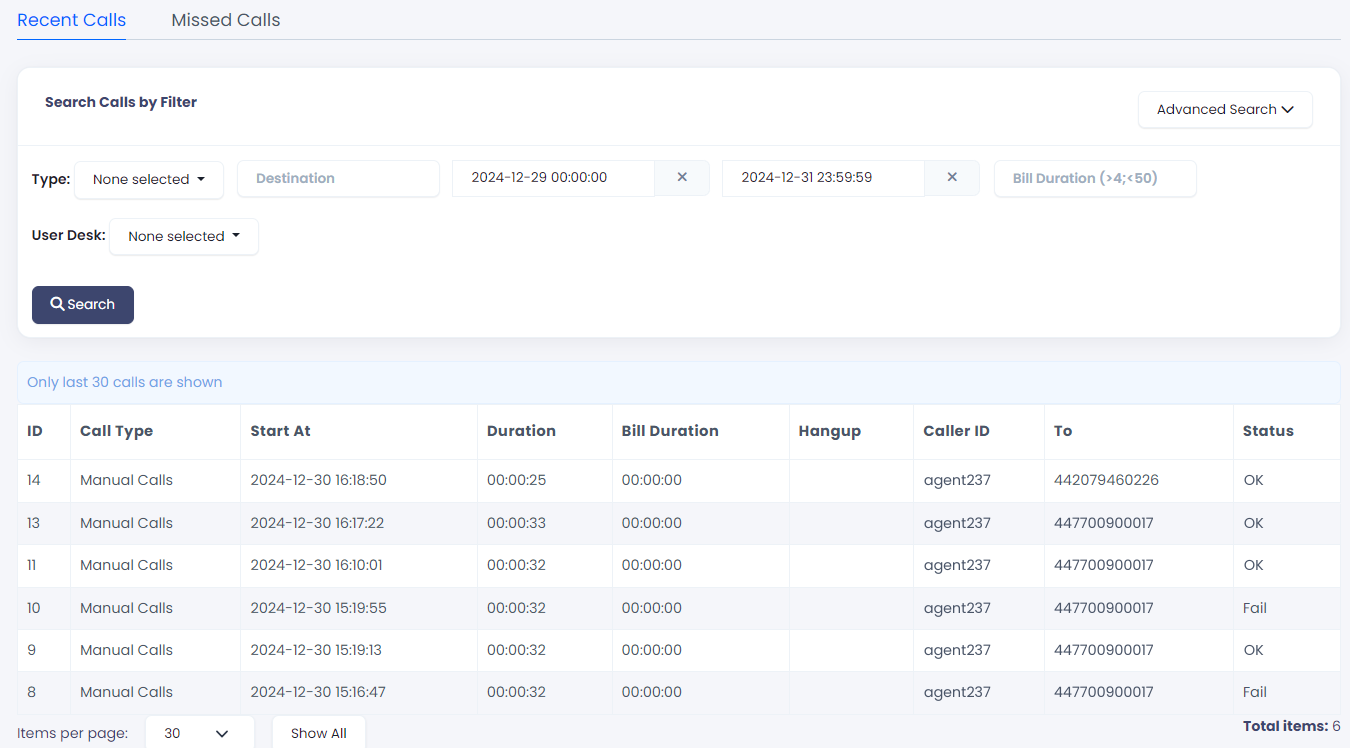Image resolution: width=1350 pixels, height=748 pixels.
Task: Open call ID 11 link
Action: point(32,565)
